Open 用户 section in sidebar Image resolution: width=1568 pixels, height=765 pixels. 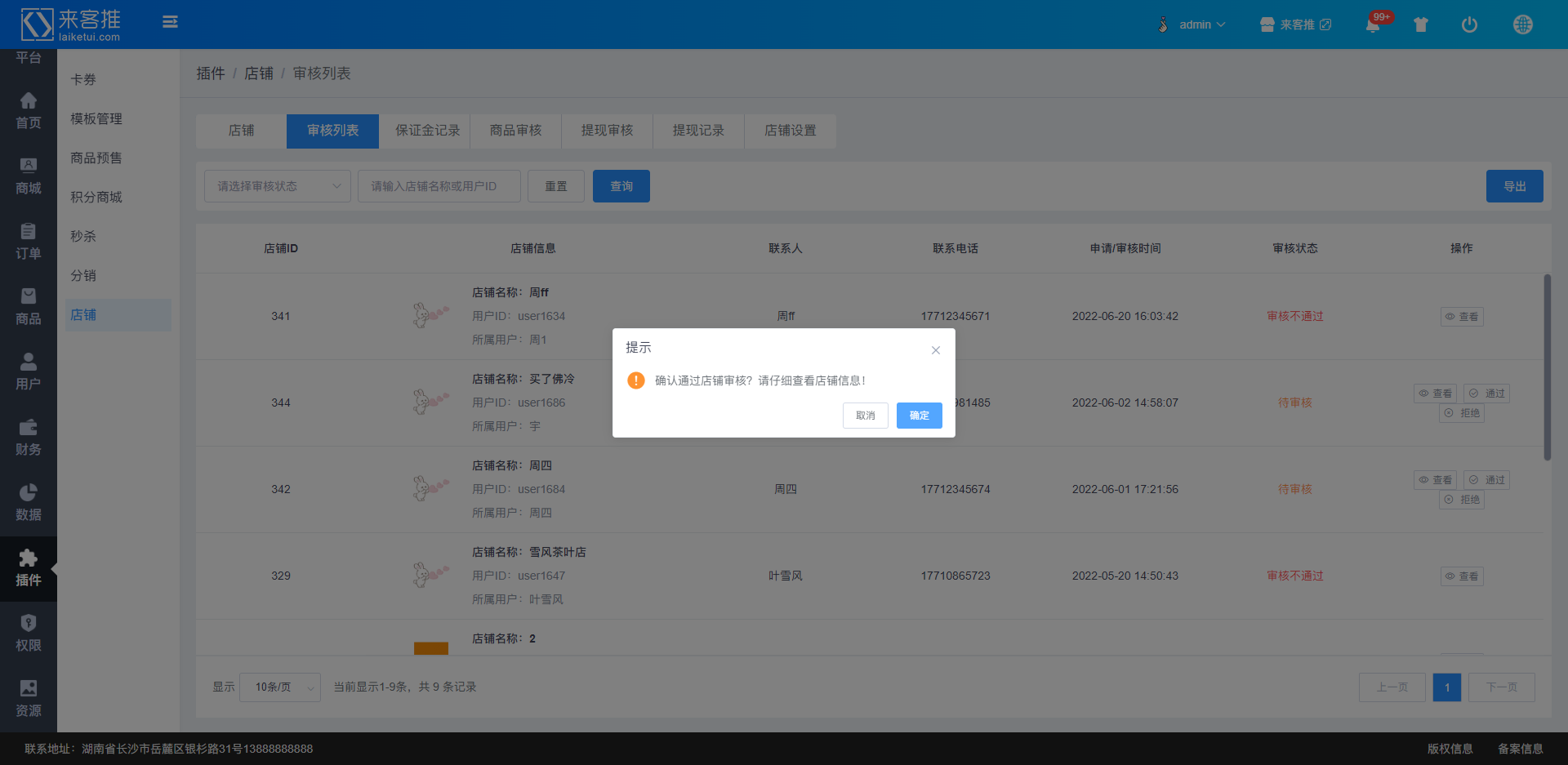29,372
